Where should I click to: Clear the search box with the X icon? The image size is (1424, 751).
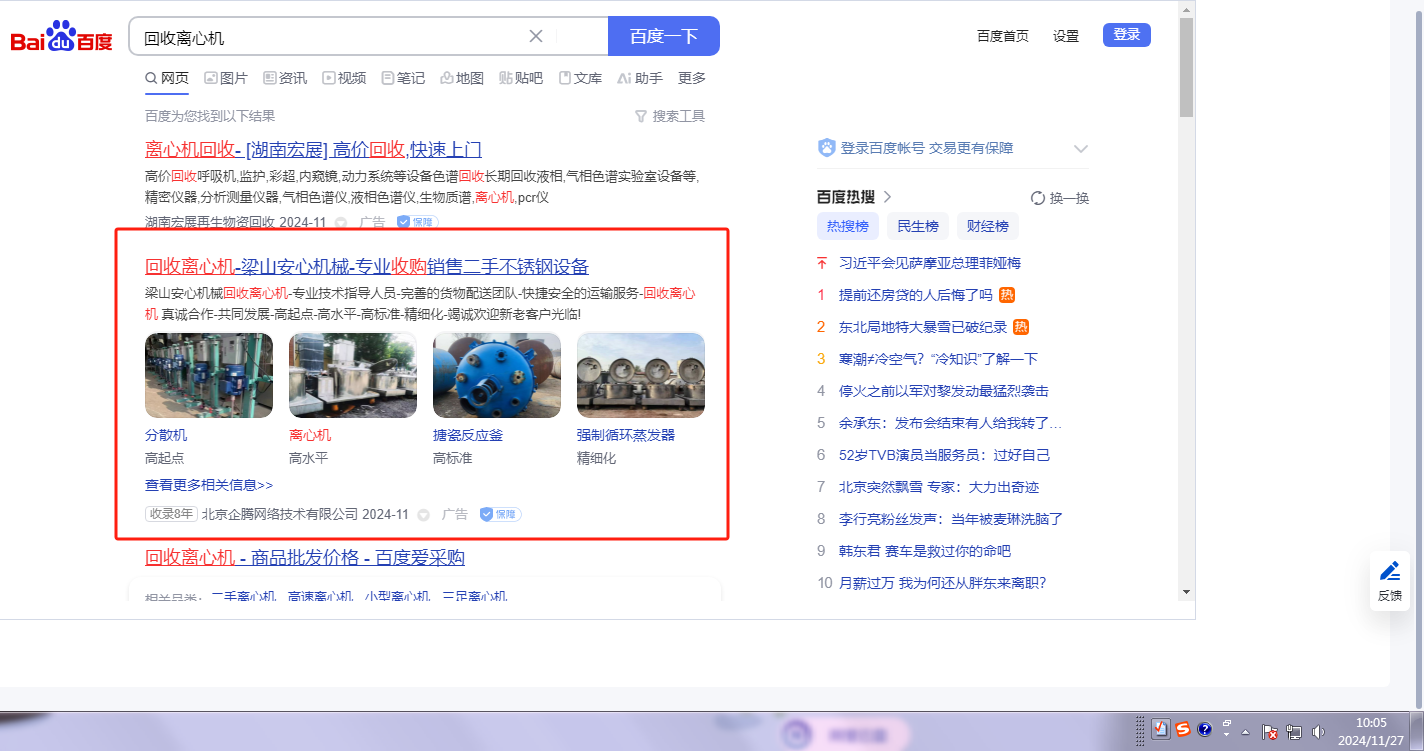536,36
